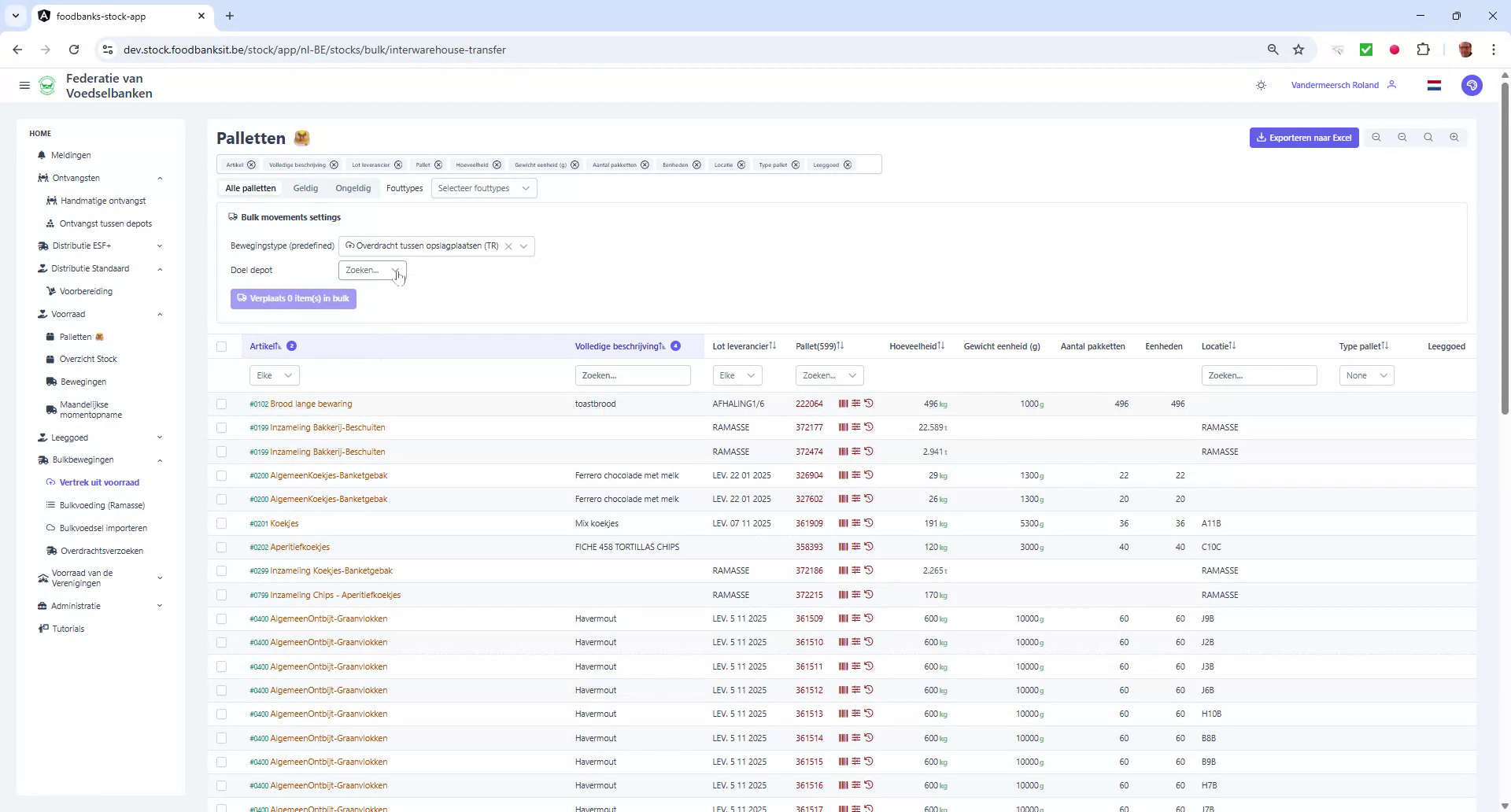Switch to the Ongeldig tab

[353, 188]
